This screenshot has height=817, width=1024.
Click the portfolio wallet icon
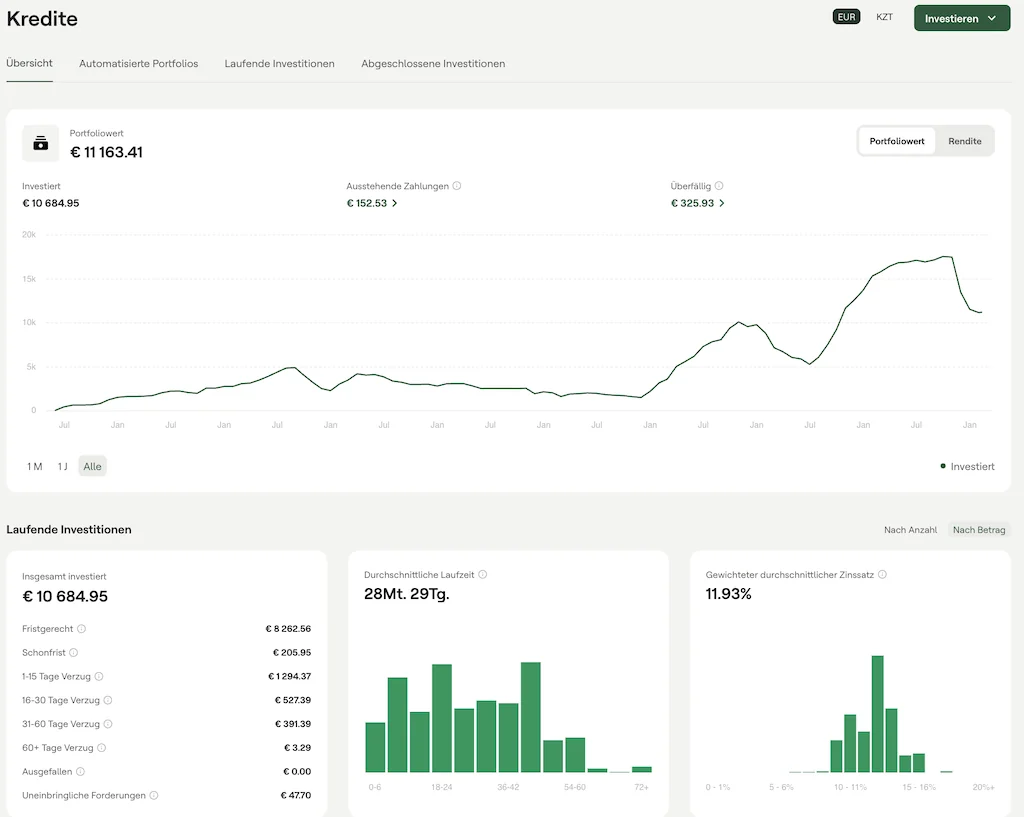(x=41, y=143)
